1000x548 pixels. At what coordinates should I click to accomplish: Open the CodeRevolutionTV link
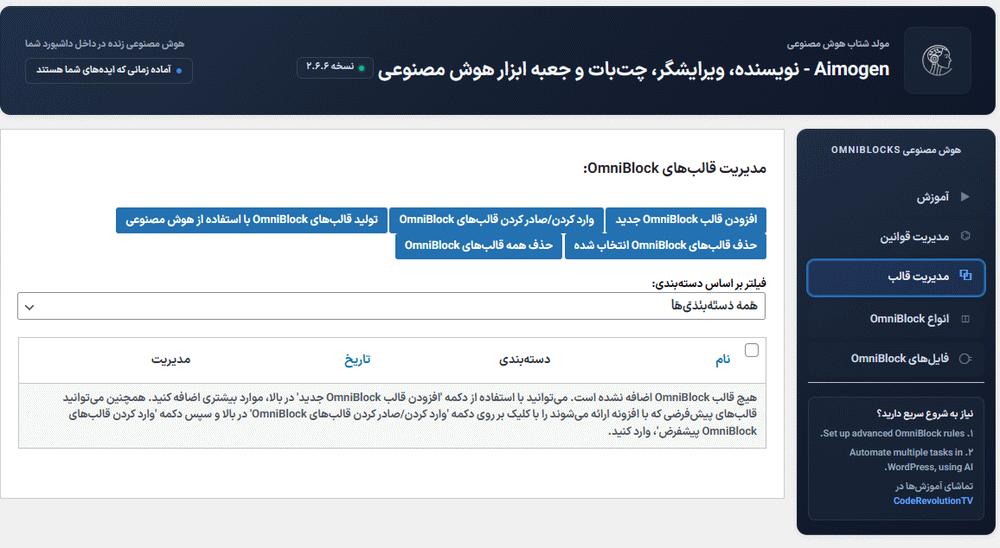pos(933,501)
